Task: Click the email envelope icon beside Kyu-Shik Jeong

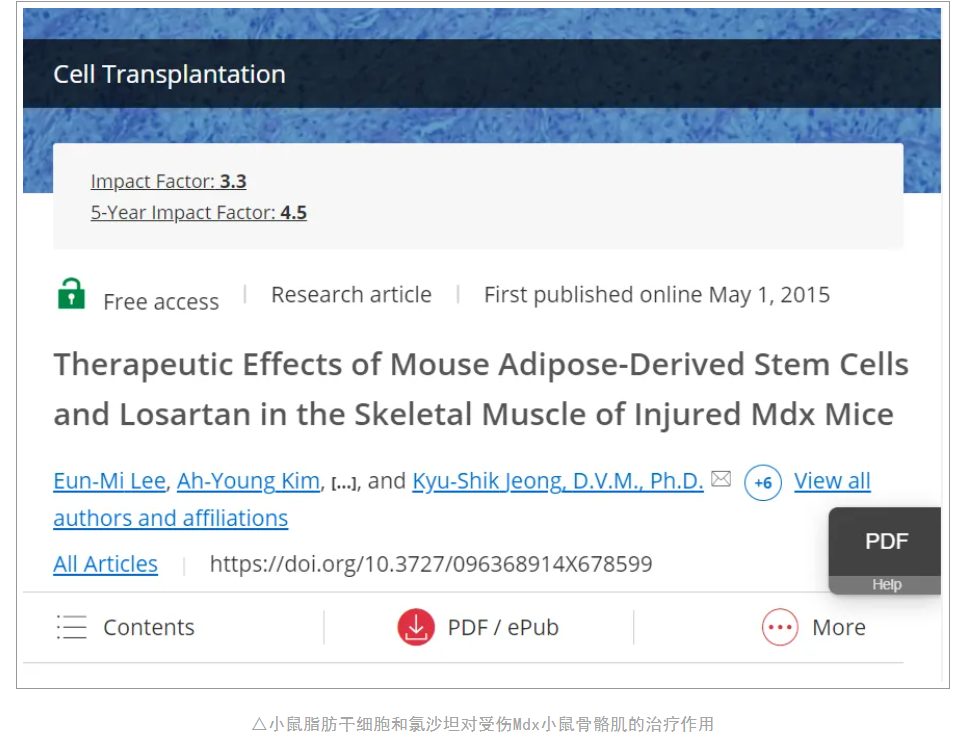Action: [x=722, y=479]
